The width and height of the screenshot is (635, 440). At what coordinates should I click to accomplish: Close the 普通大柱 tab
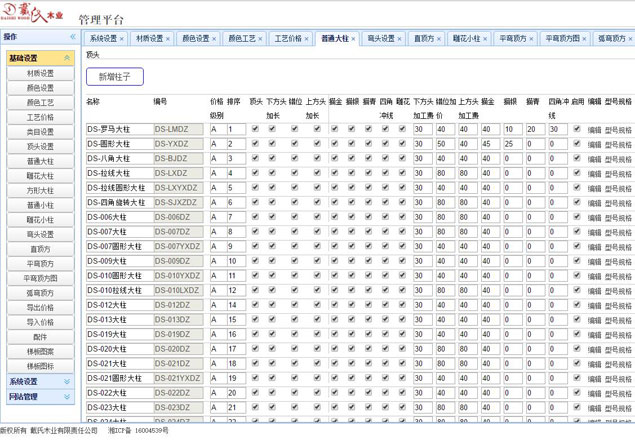click(x=353, y=39)
